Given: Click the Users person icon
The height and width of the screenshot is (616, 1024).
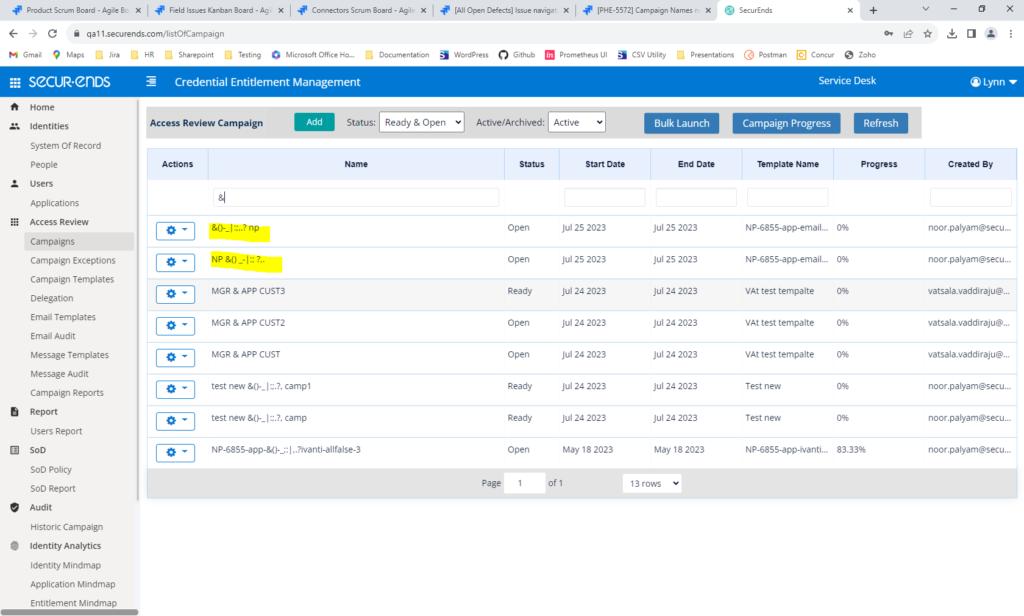Looking at the screenshot, I should tap(14, 184).
